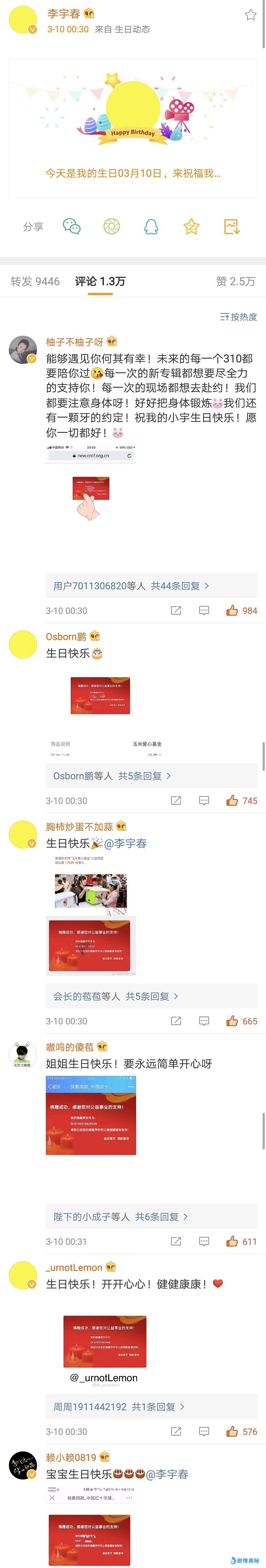This screenshot has width=266, height=1568.
Task: Select the 评论 1.3万 tab
Action: 100,281
